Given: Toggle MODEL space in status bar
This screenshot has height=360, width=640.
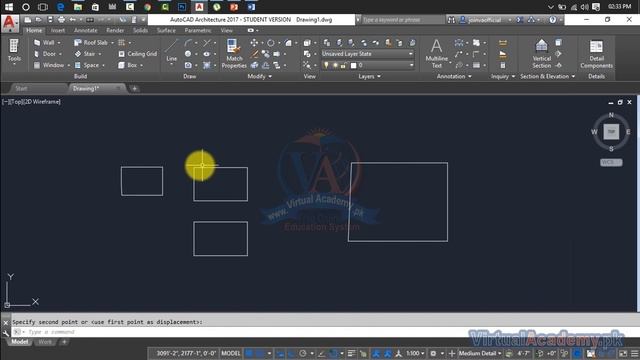Looking at the screenshot, I should [x=231, y=353].
